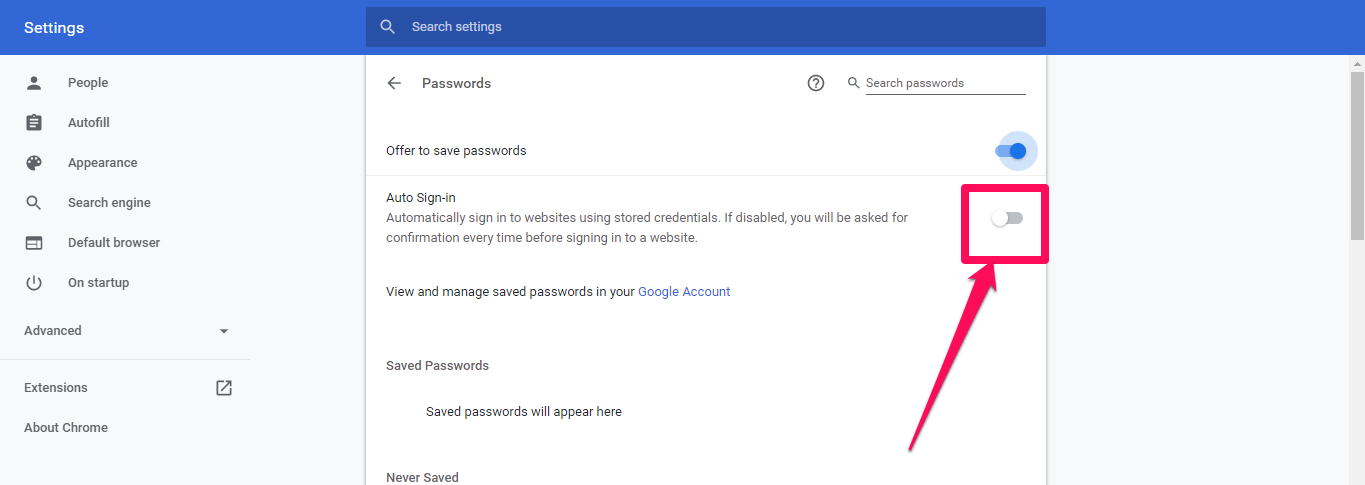Enable the Auto Sign-in toggle
Viewport: 1365px width, 485px height.
coord(1007,218)
